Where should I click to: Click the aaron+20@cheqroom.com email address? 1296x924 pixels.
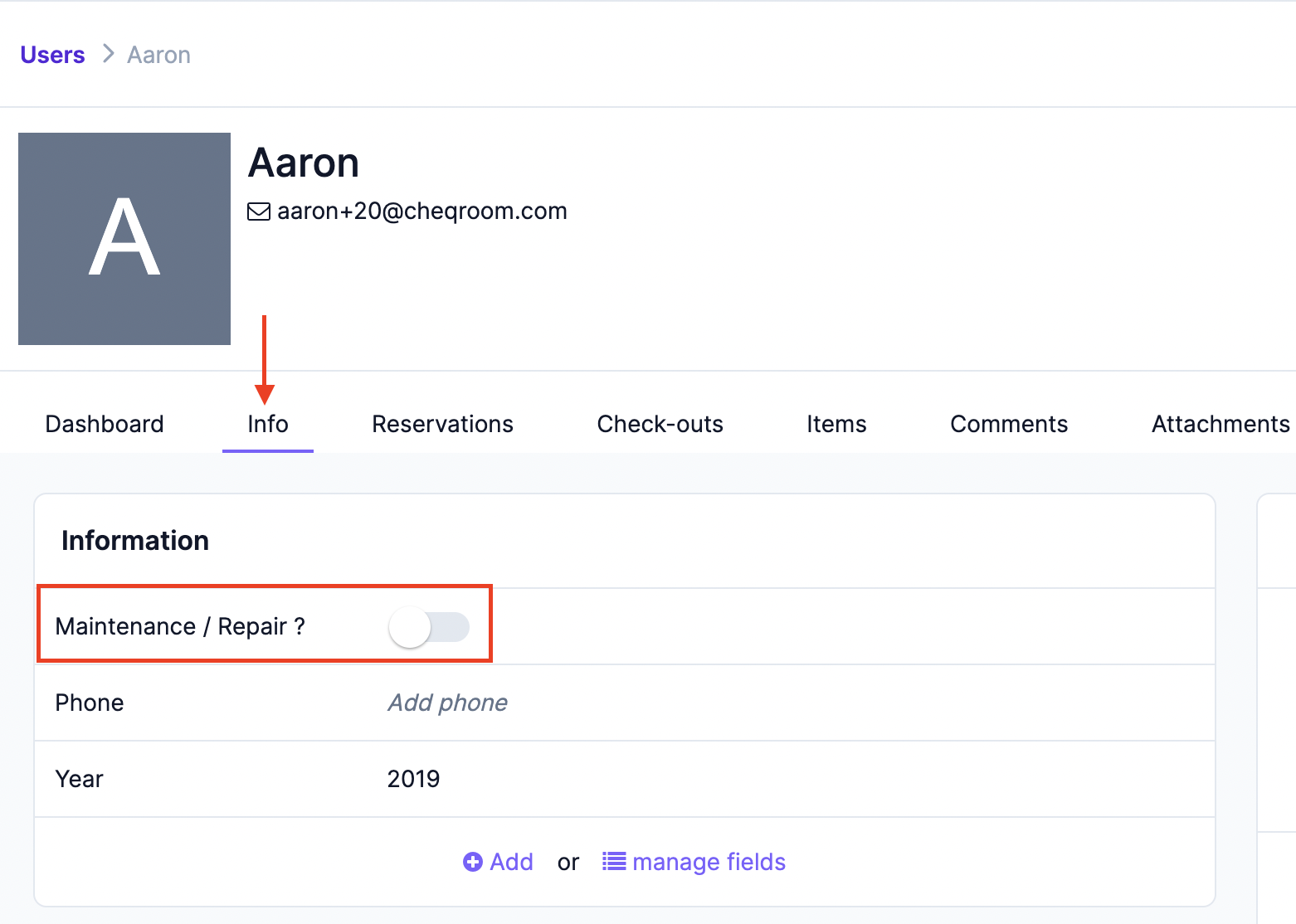[x=422, y=212]
